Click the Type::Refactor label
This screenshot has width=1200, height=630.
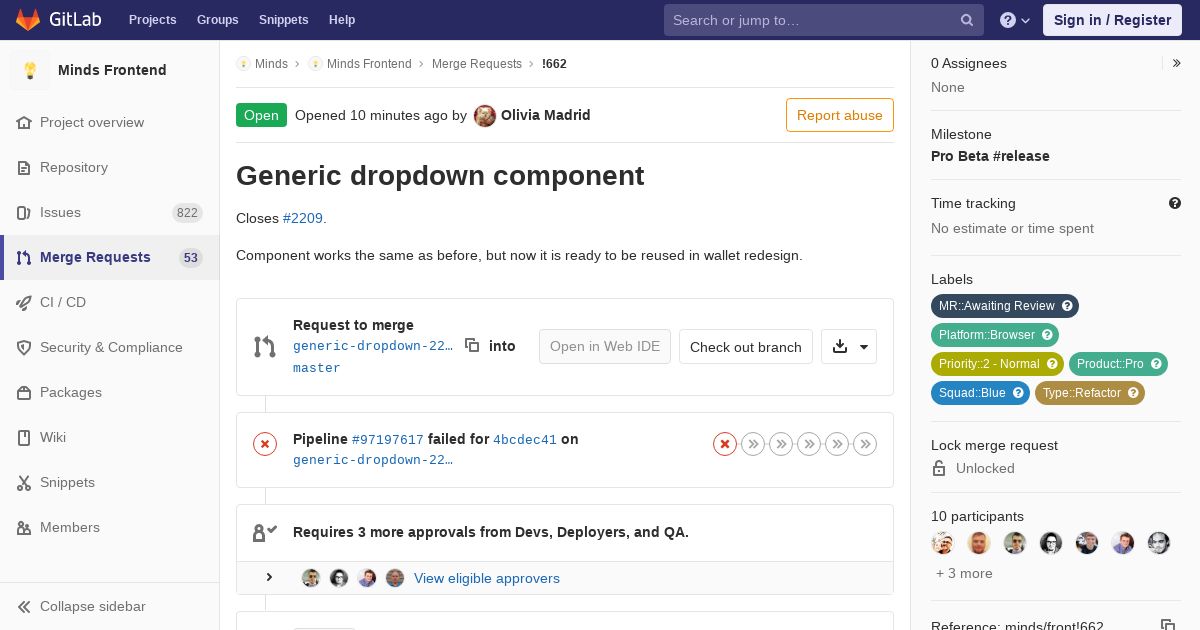[1082, 393]
